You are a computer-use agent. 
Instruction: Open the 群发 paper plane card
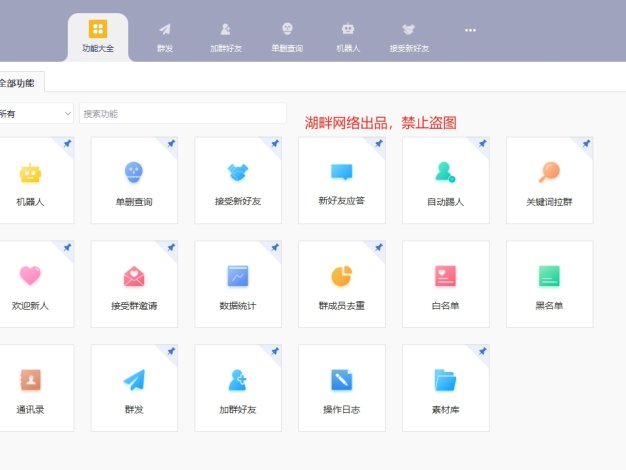pos(134,388)
